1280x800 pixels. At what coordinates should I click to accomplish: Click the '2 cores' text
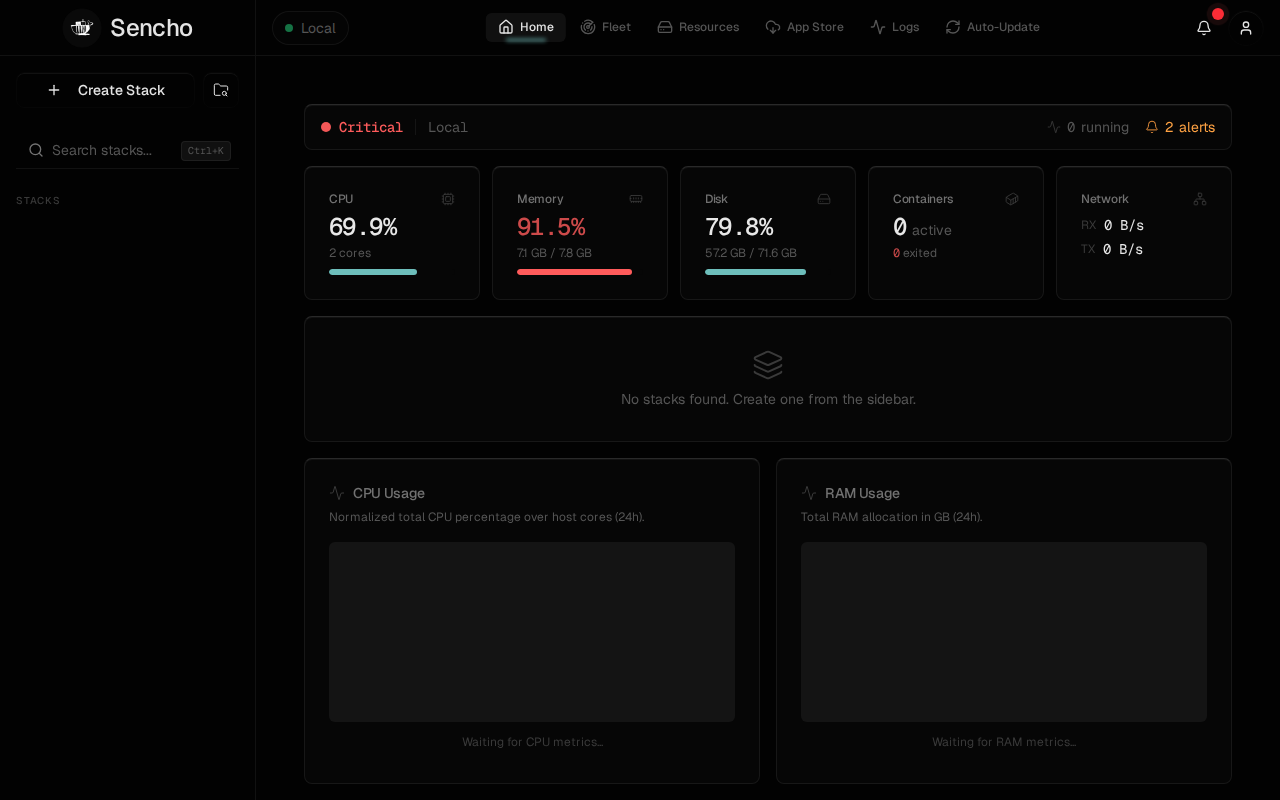[350, 253]
